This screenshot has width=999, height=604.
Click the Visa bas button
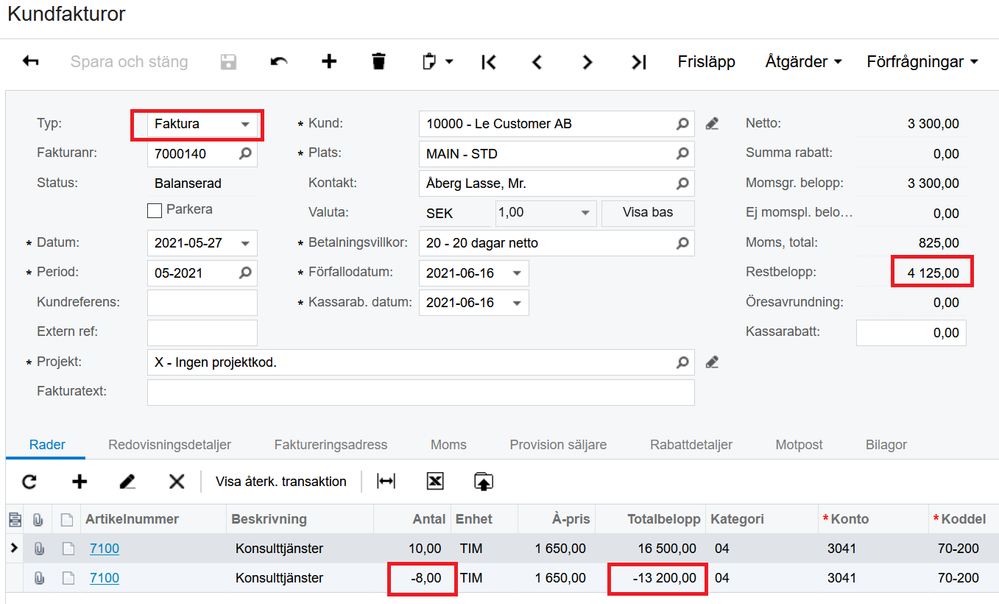point(648,213)
